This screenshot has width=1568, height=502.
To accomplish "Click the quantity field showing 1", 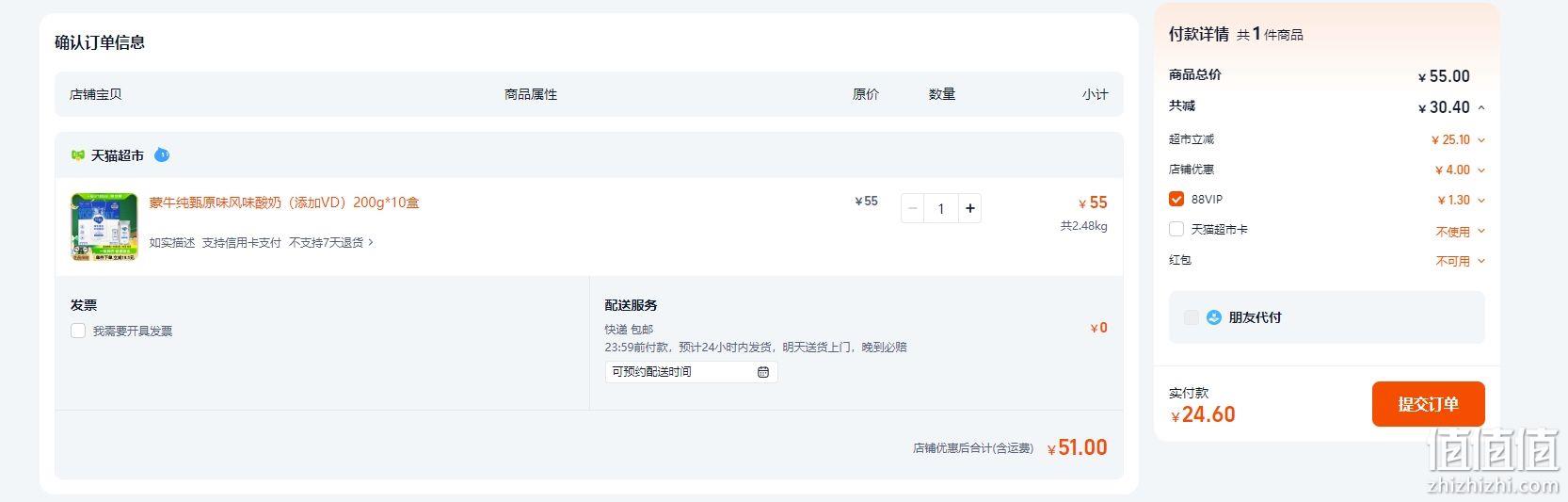I will [941, 208].
